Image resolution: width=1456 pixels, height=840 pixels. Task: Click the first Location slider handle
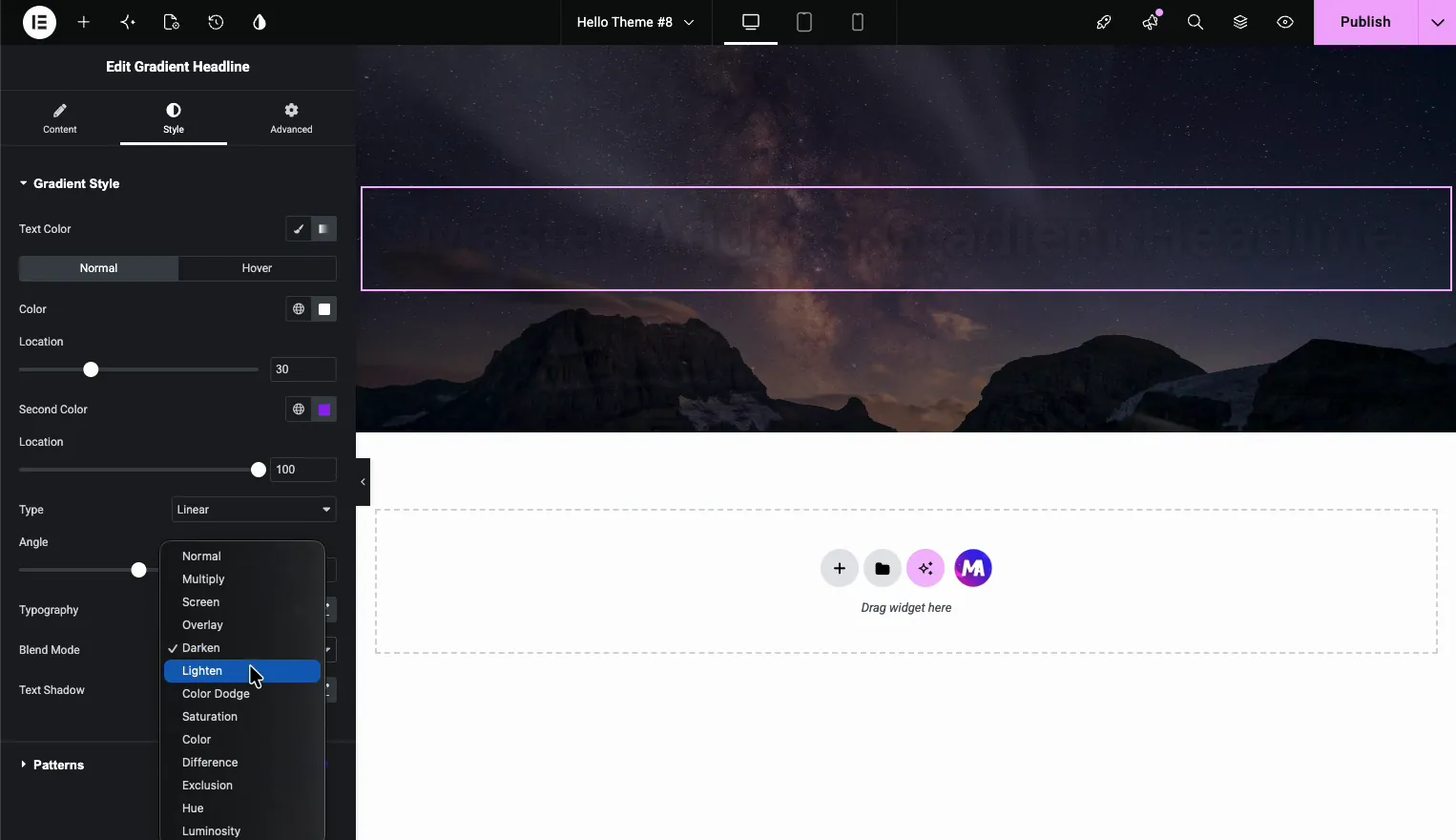[x=91, y=369]
